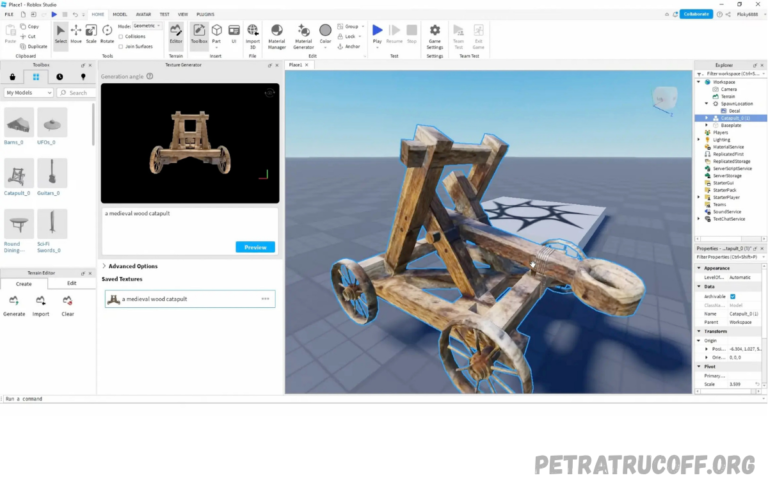Open the UI insert tool
Screen dimensions: 768x480
pyautogui.click(x=234, y=34)
